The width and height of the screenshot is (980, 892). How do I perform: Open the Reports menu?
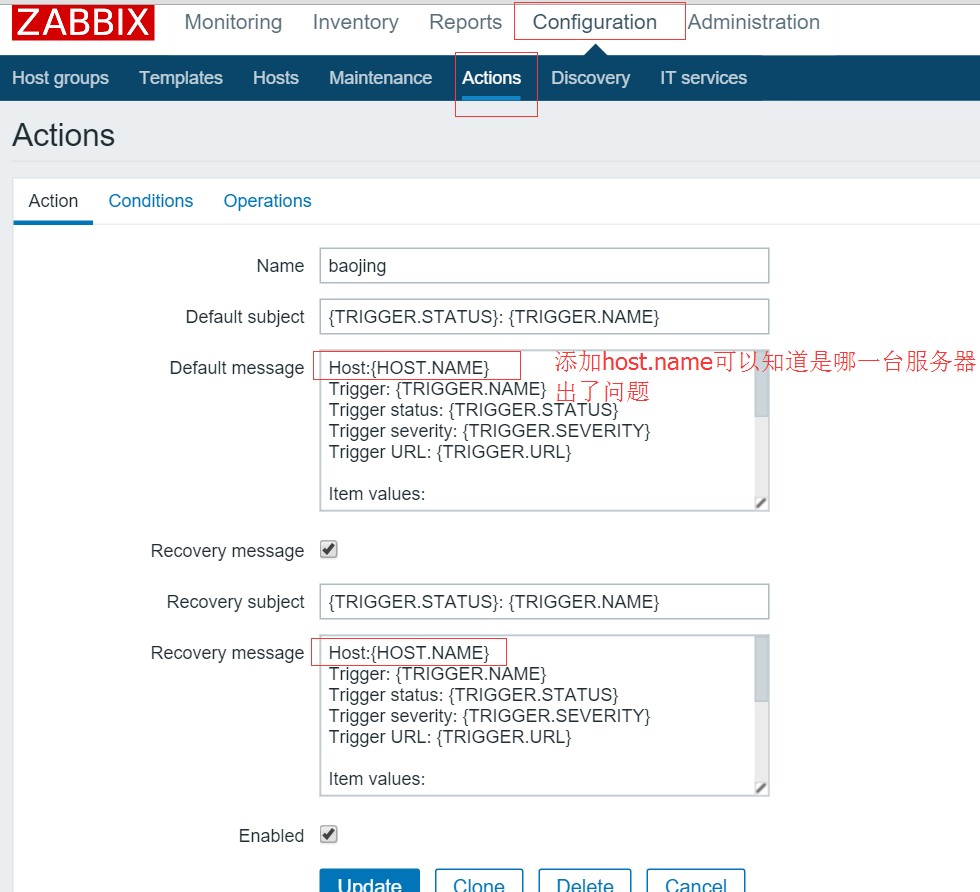464,22
